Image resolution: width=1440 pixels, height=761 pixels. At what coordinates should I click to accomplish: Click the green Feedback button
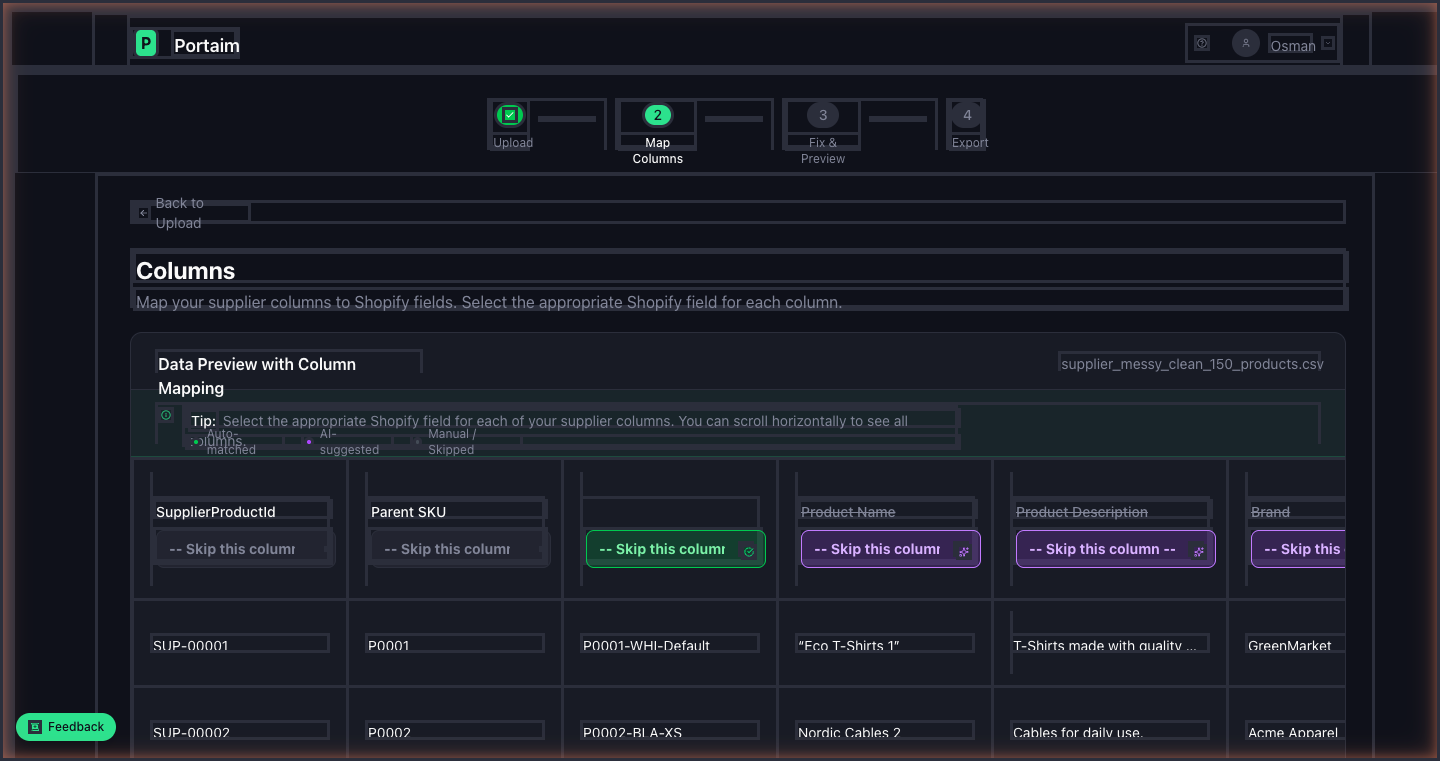[66, 727]
